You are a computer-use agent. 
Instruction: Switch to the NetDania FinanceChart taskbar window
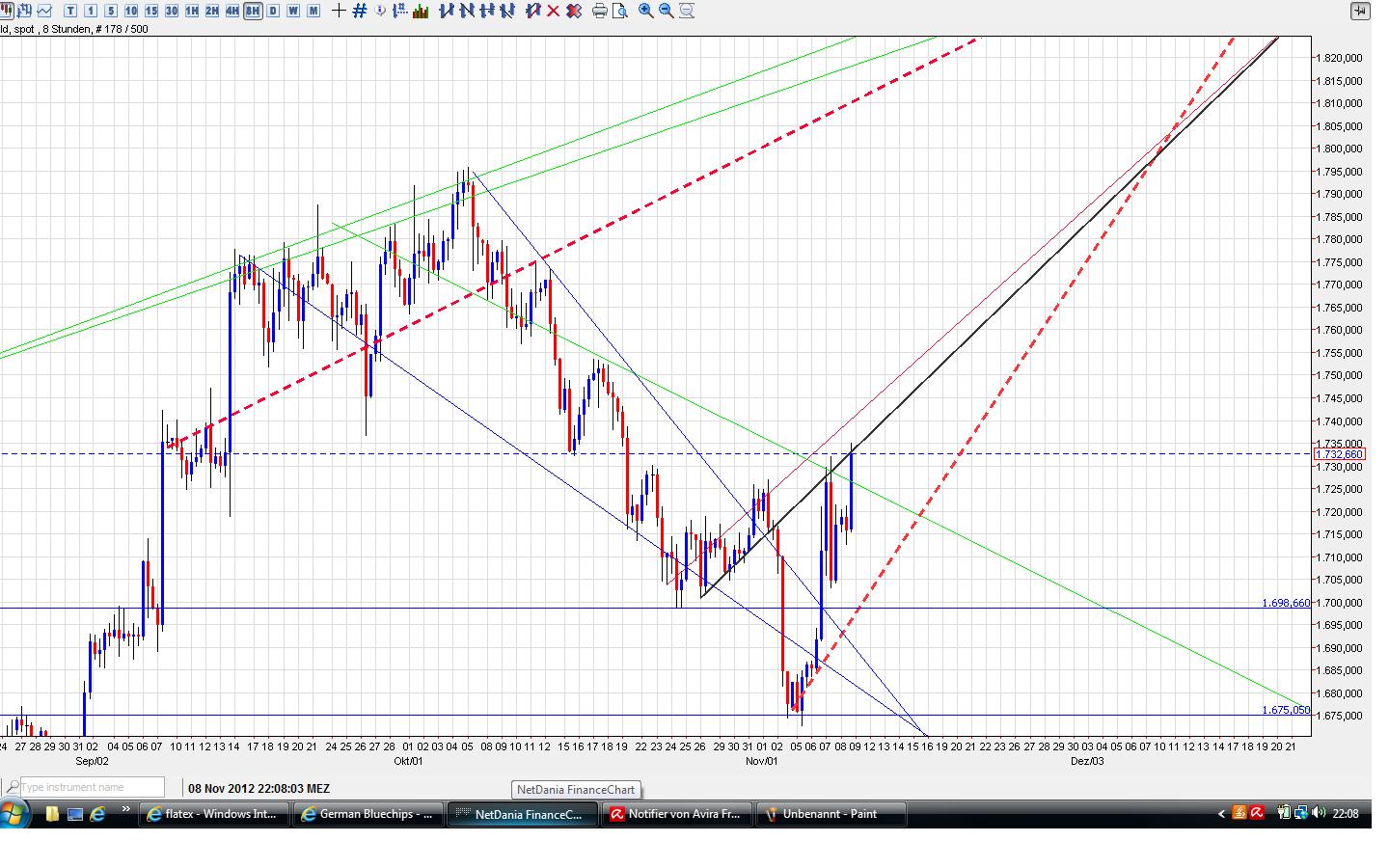522,813
